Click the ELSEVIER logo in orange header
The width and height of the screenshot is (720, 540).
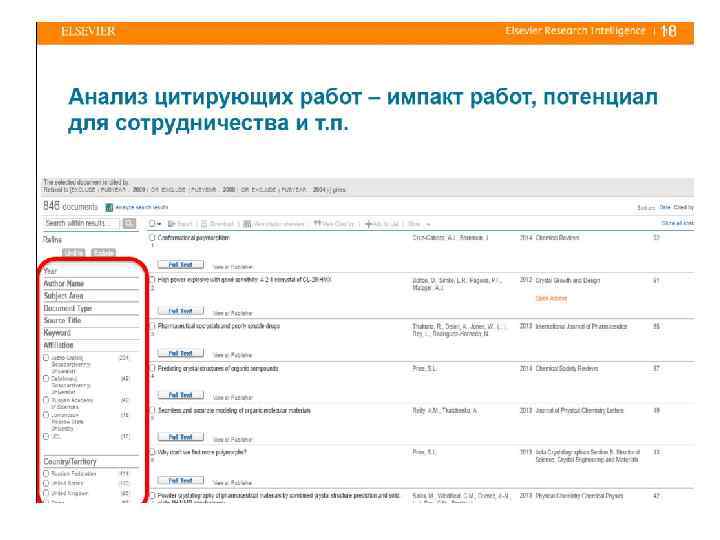[x=88, y=31]
